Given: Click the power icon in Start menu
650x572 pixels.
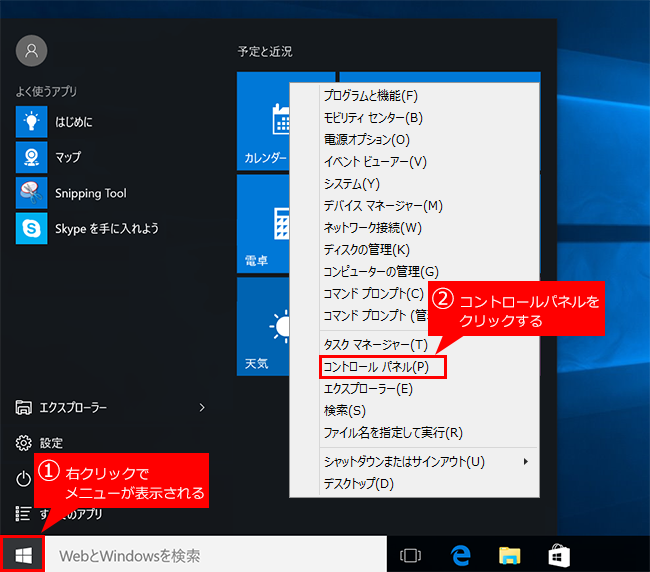Looking at the screenshot, I should tap(23, 479).
